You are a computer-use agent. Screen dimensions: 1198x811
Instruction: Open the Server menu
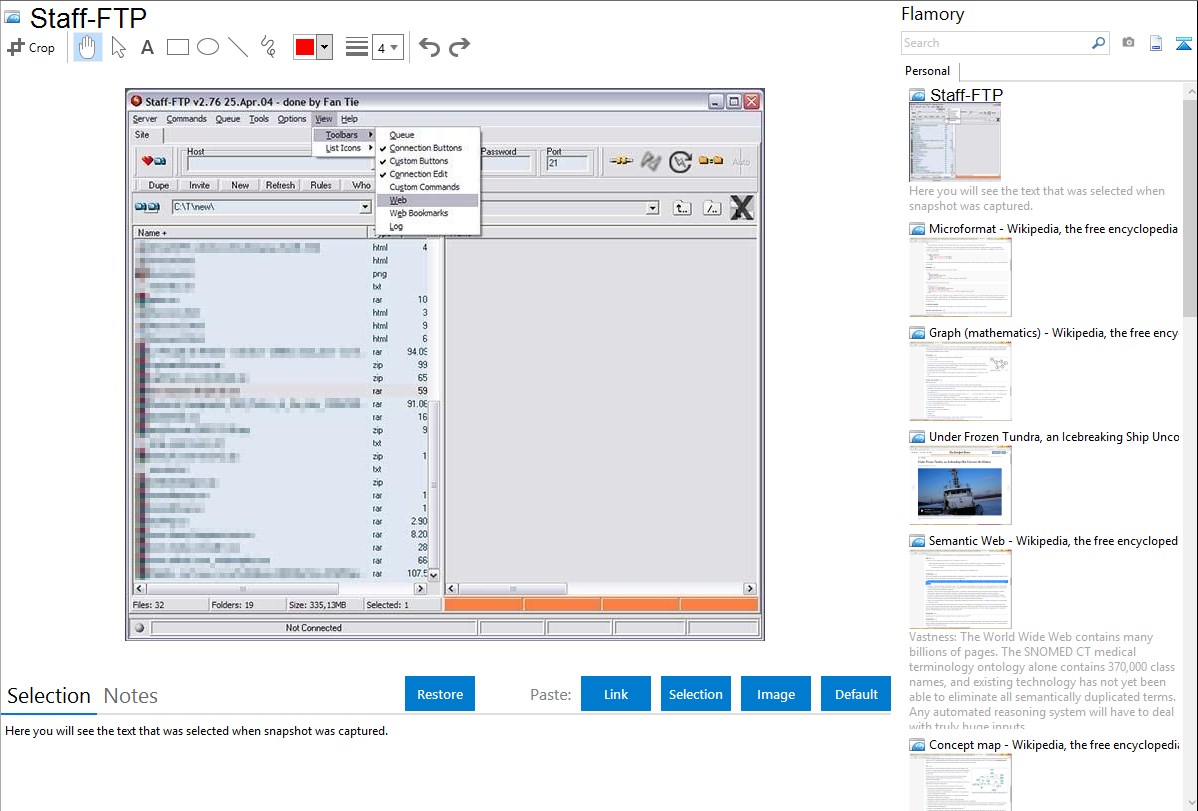[x=144, y=119]
